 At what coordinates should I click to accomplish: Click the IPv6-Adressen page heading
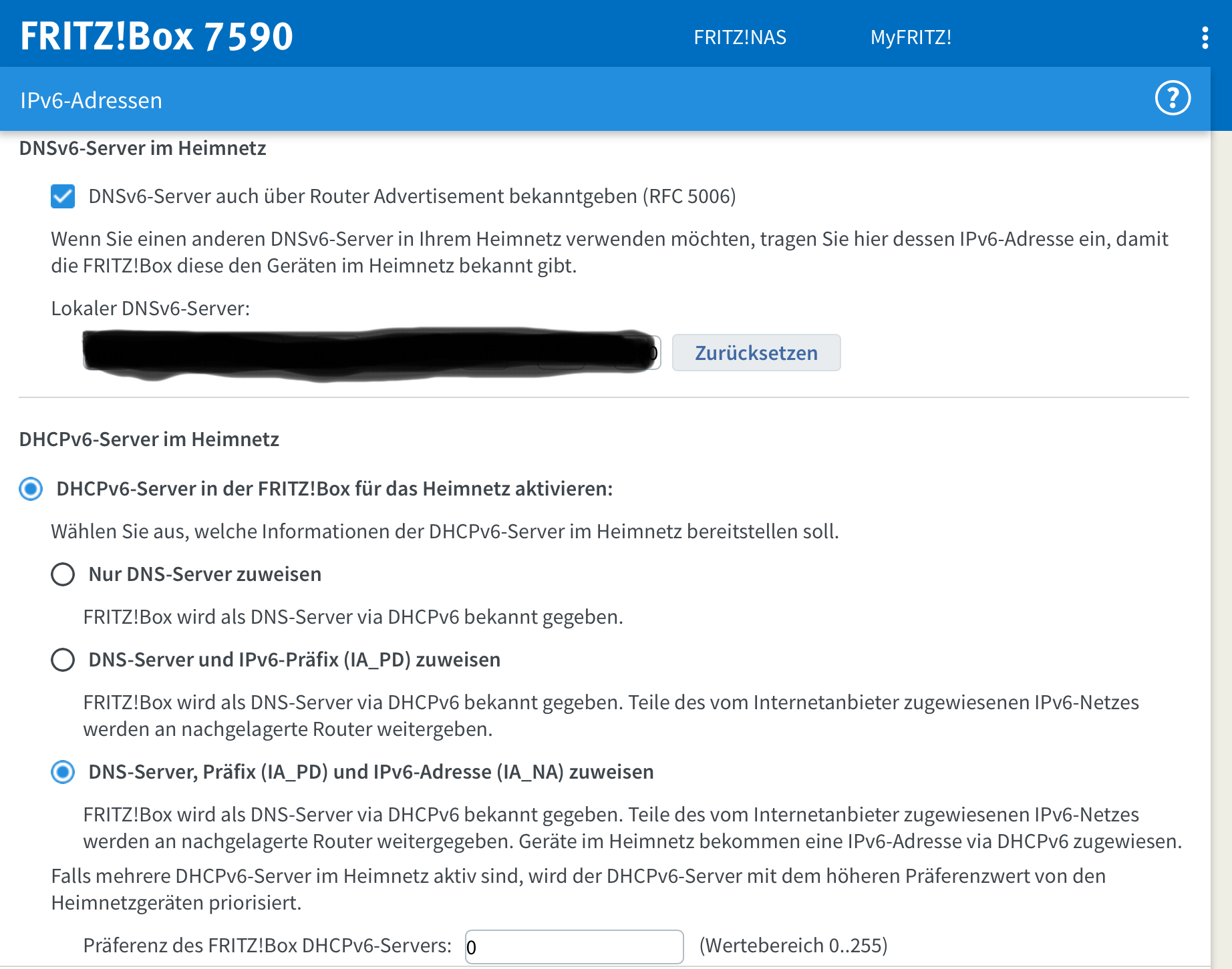tap(91, 100)
